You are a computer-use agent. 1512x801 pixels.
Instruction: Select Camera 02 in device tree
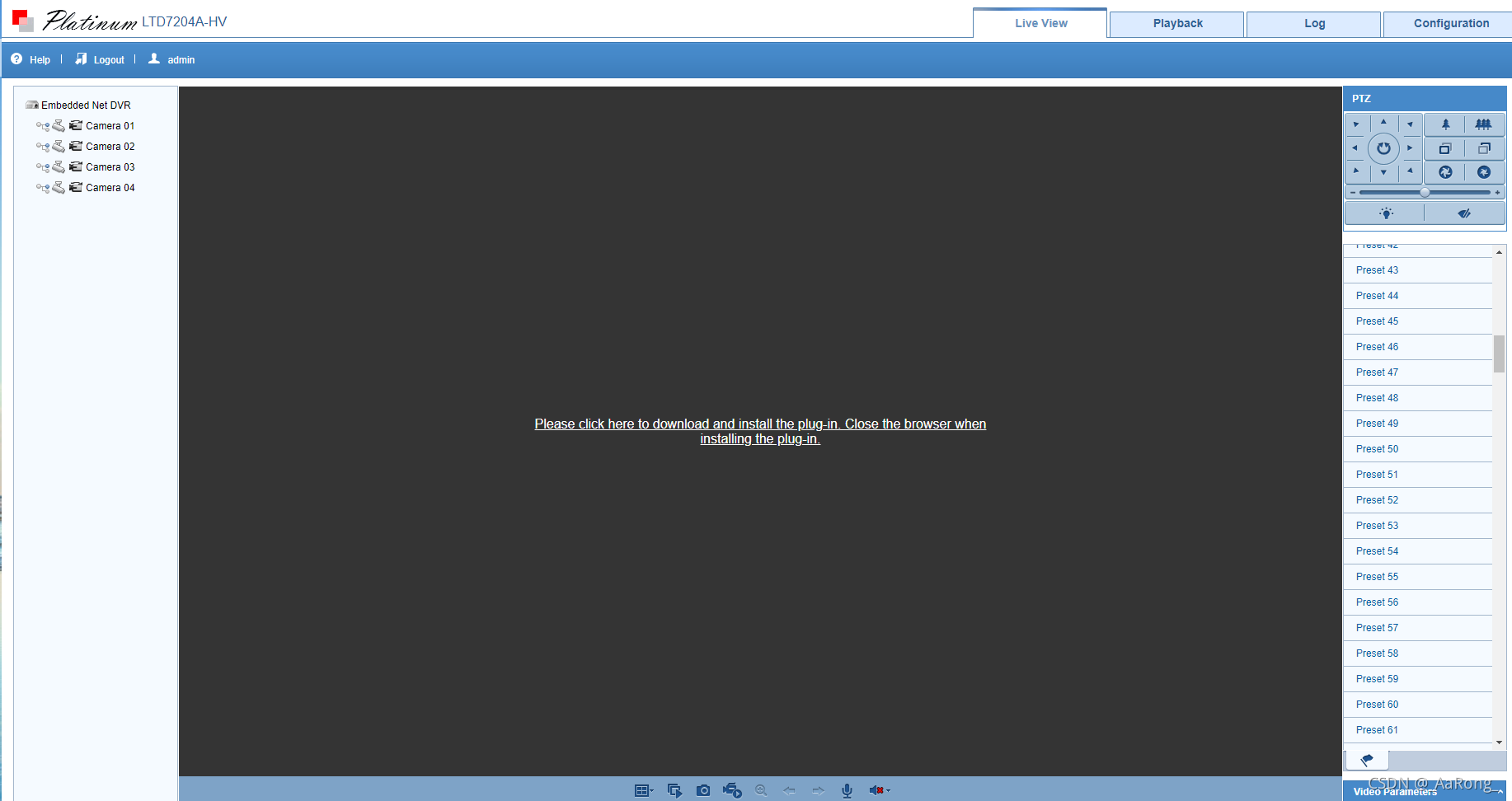pos(110,147)
